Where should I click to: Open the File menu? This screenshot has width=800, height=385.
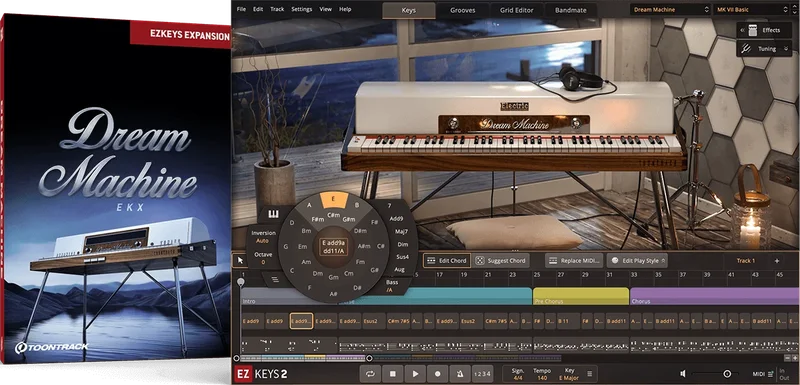pyautogui.click(x=241, y=9)
